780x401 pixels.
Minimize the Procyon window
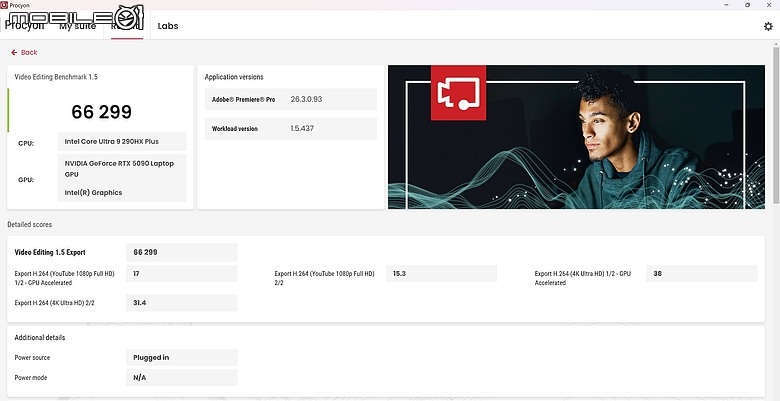click(x=725, y=4)
